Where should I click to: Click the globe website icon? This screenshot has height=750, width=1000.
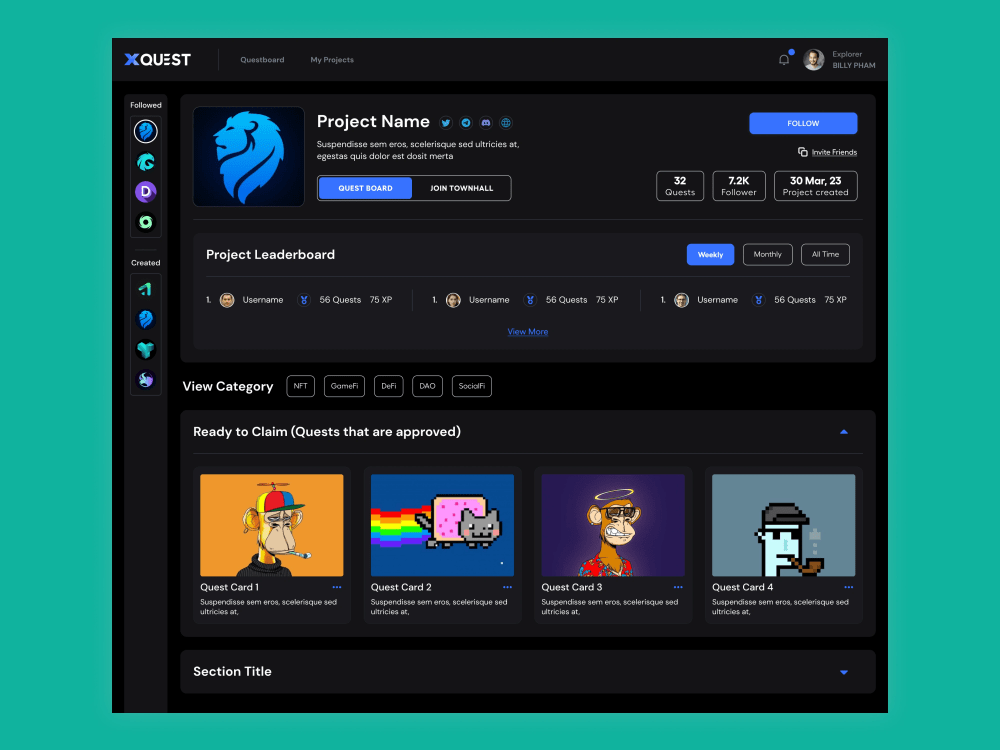coord(506,122)
